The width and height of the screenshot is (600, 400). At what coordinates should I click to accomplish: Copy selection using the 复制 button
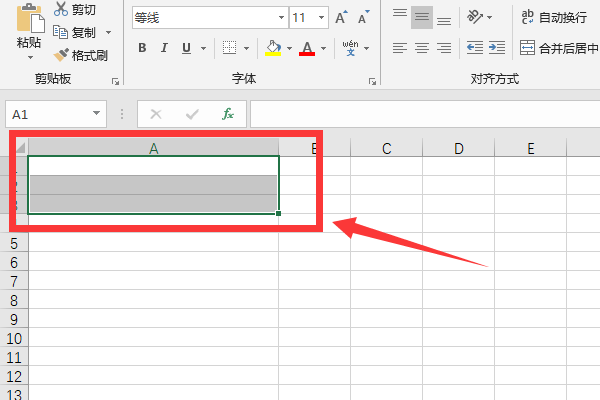pos(75,33)
